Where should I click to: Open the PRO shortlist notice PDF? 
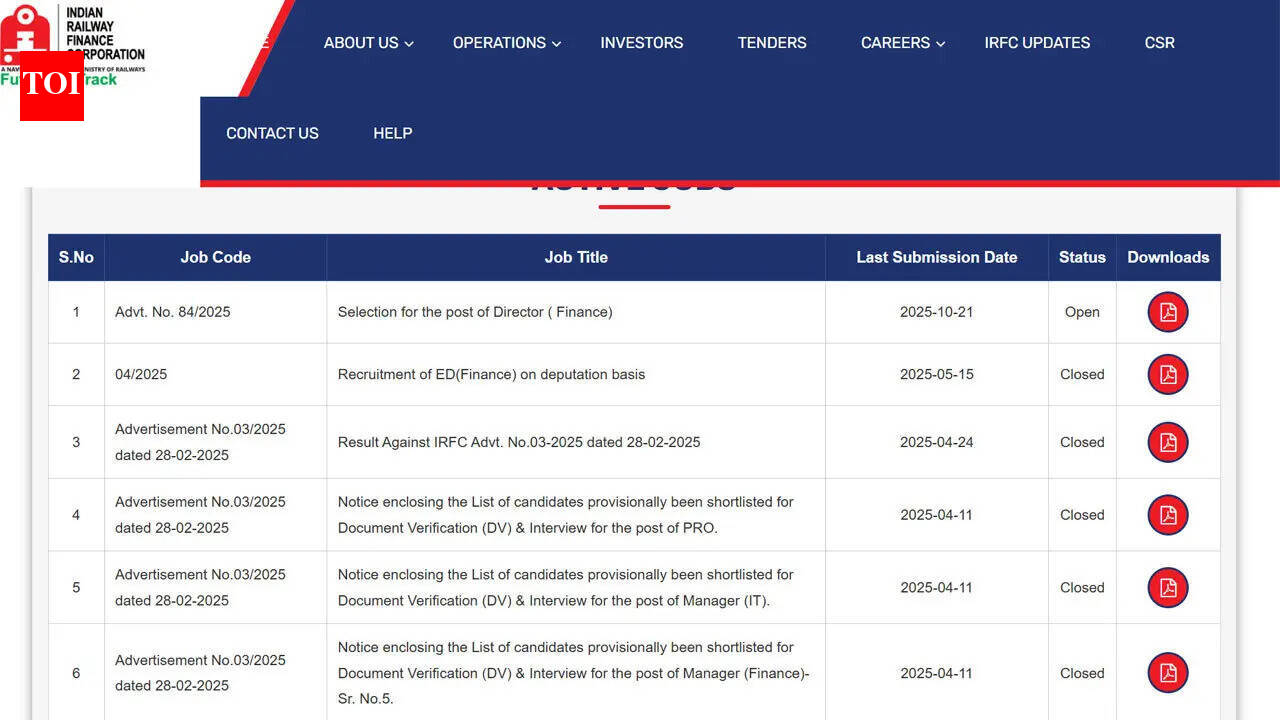click(x=1167, y=515)
